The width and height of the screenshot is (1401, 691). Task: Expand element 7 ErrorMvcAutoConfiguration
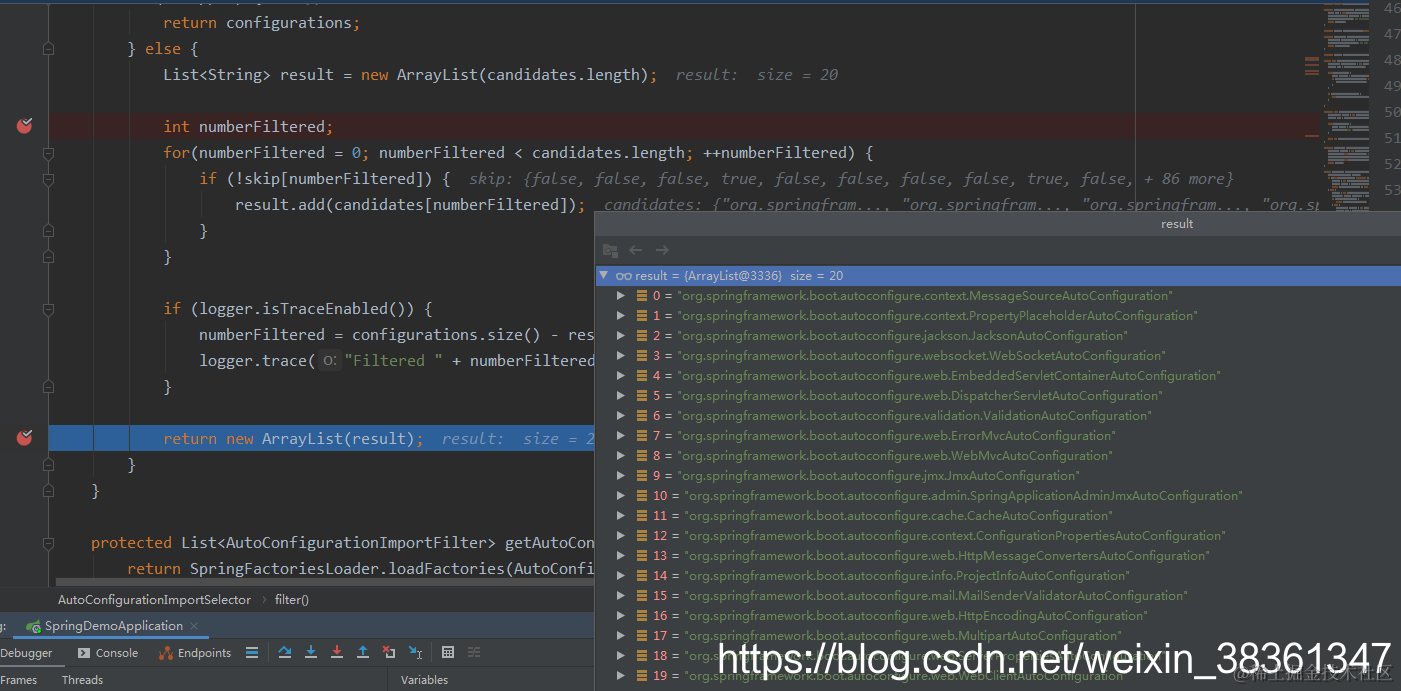pos(621,435)
